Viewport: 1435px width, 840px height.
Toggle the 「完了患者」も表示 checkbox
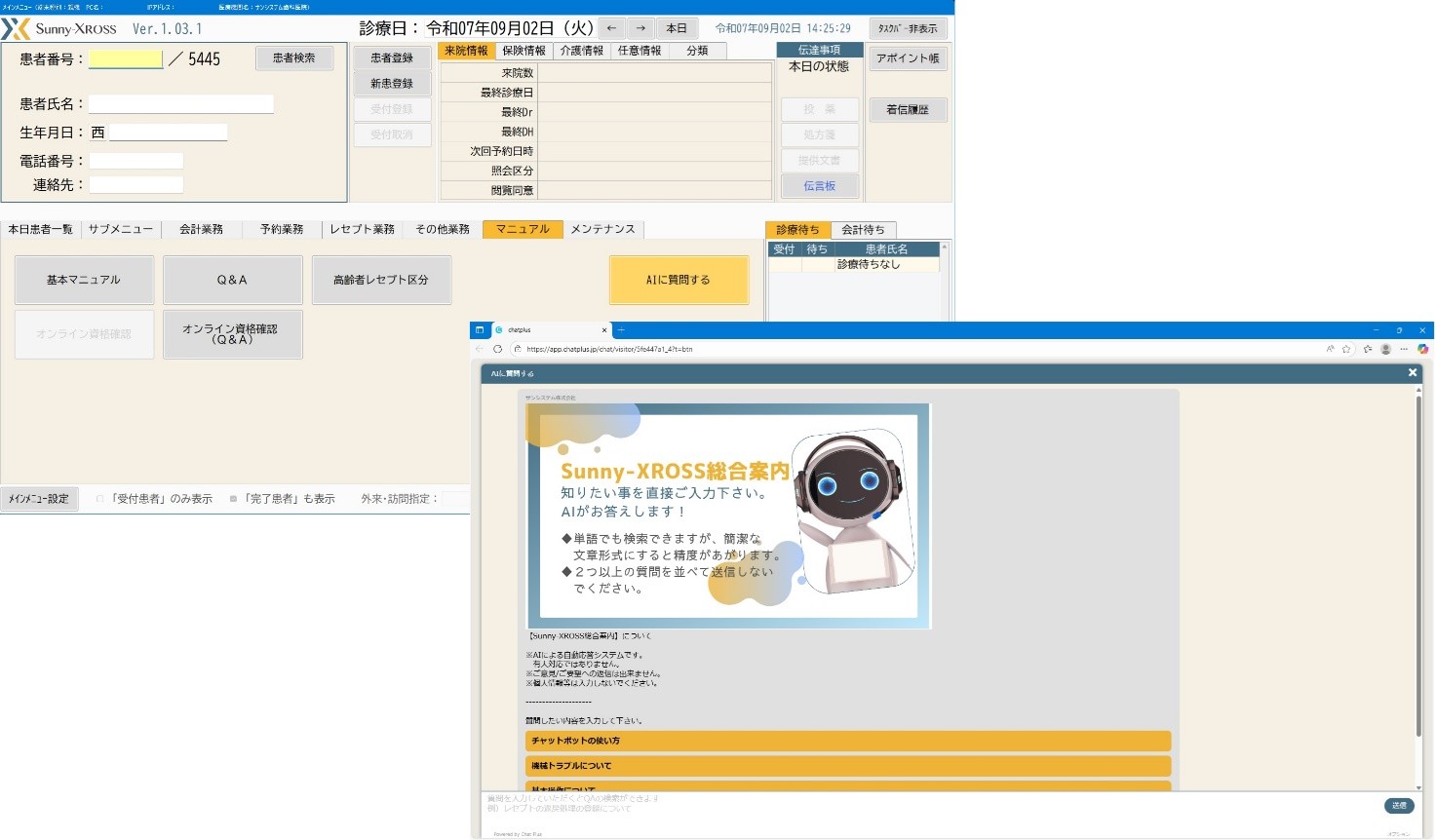pos(233,499)
